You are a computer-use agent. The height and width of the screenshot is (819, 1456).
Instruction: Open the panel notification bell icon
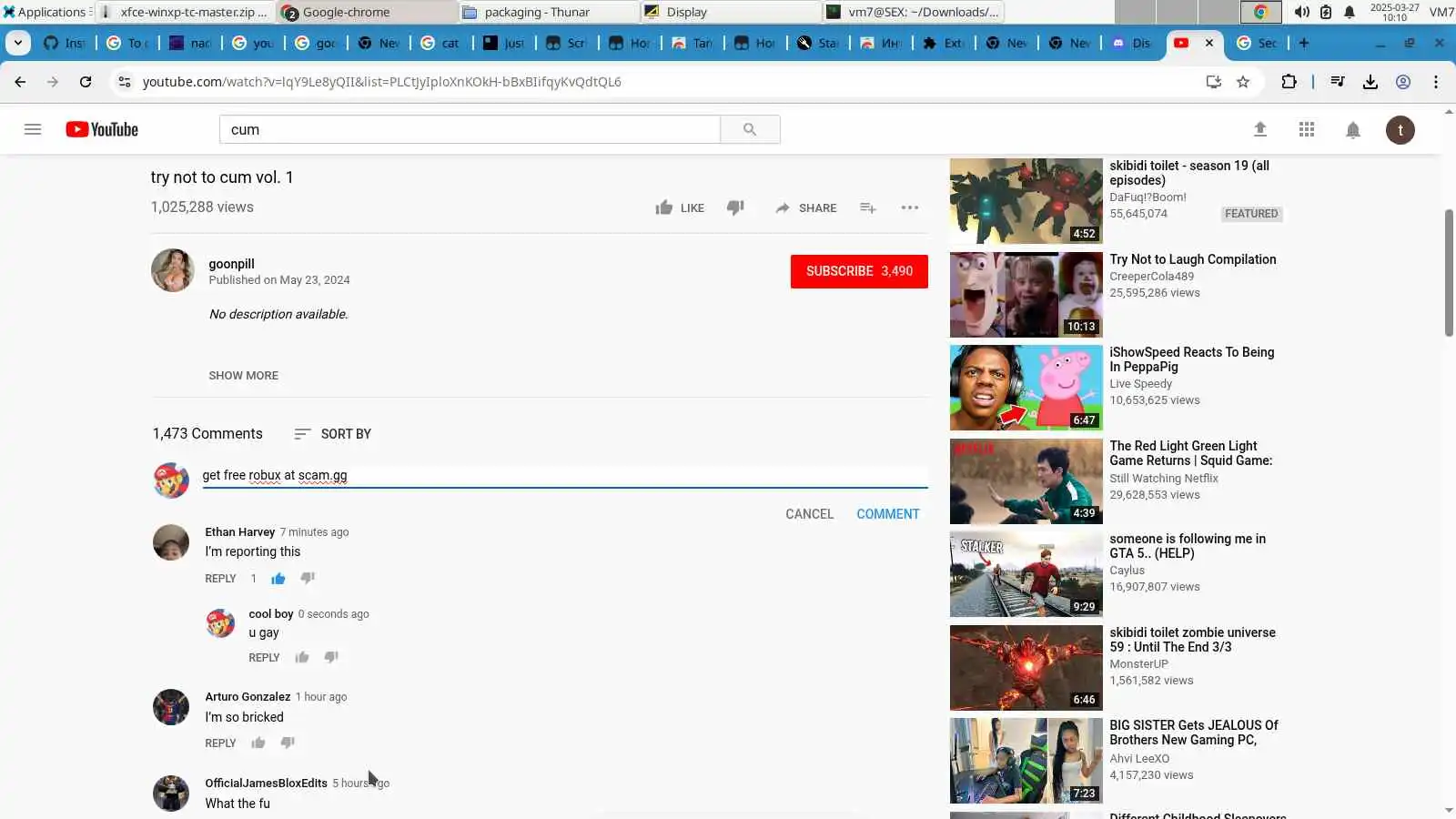[x=1350, y=12]
